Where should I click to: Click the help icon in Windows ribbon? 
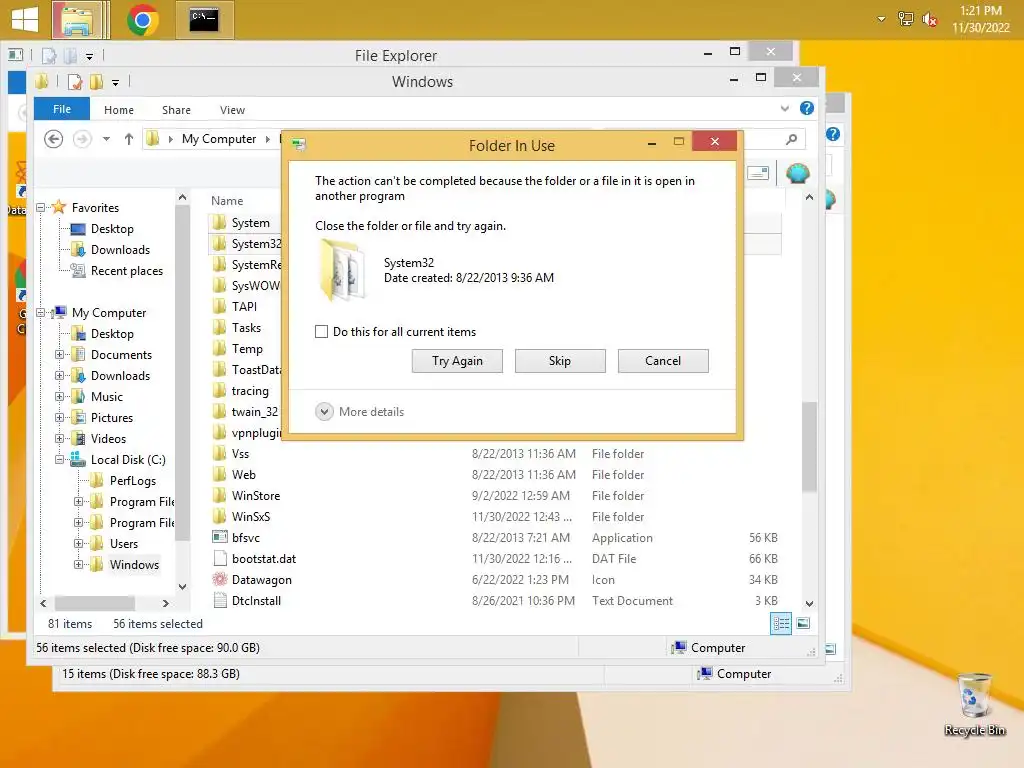click(807, 108)
